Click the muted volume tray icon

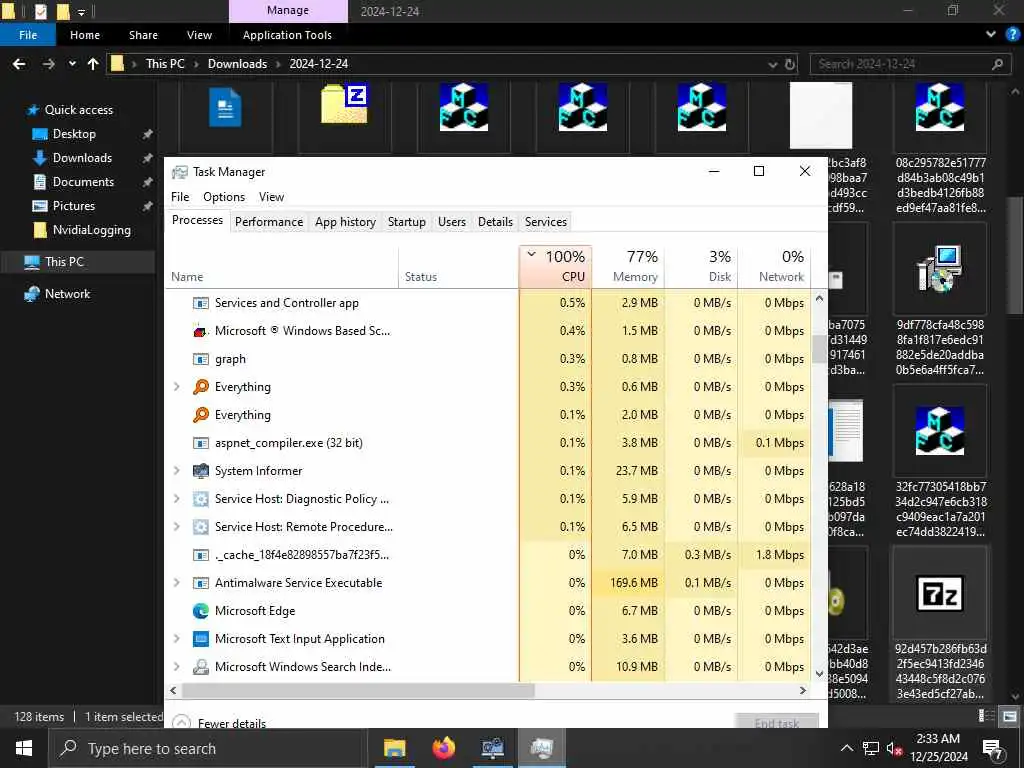click(894, 748)
